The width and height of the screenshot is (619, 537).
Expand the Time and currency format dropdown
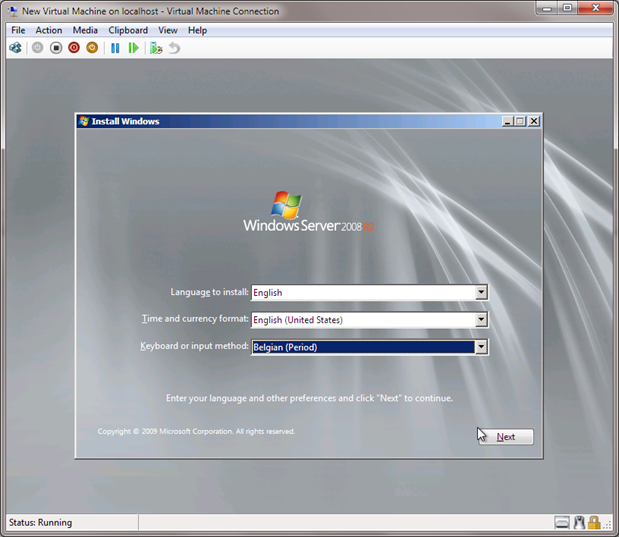pos(481,320)
